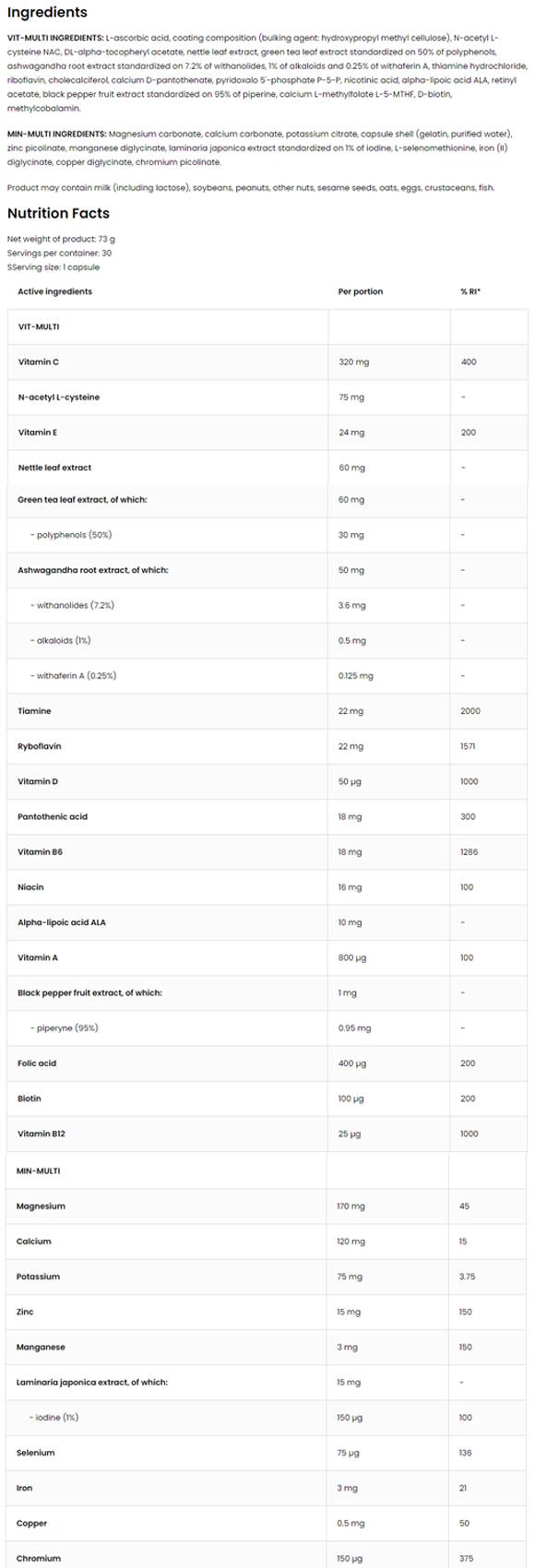
Task: Click the Vitamin B12 row label
Action: [42, 1134]
